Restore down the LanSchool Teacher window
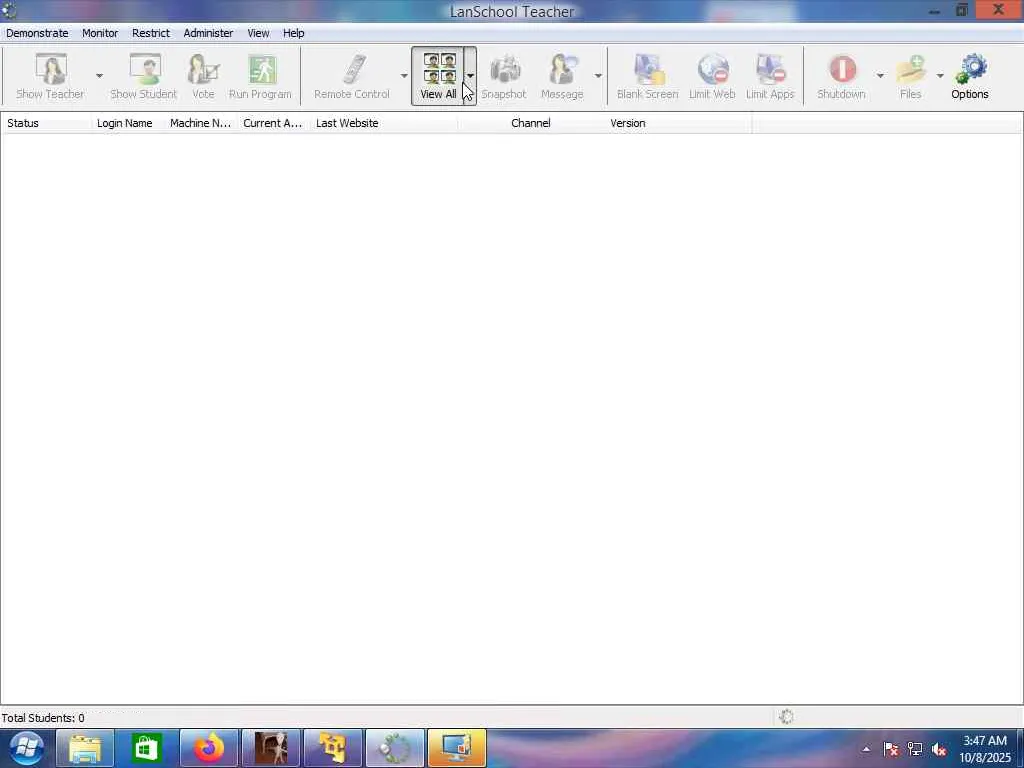Viewport: 1024px width, 768px height. click(962, 10)
